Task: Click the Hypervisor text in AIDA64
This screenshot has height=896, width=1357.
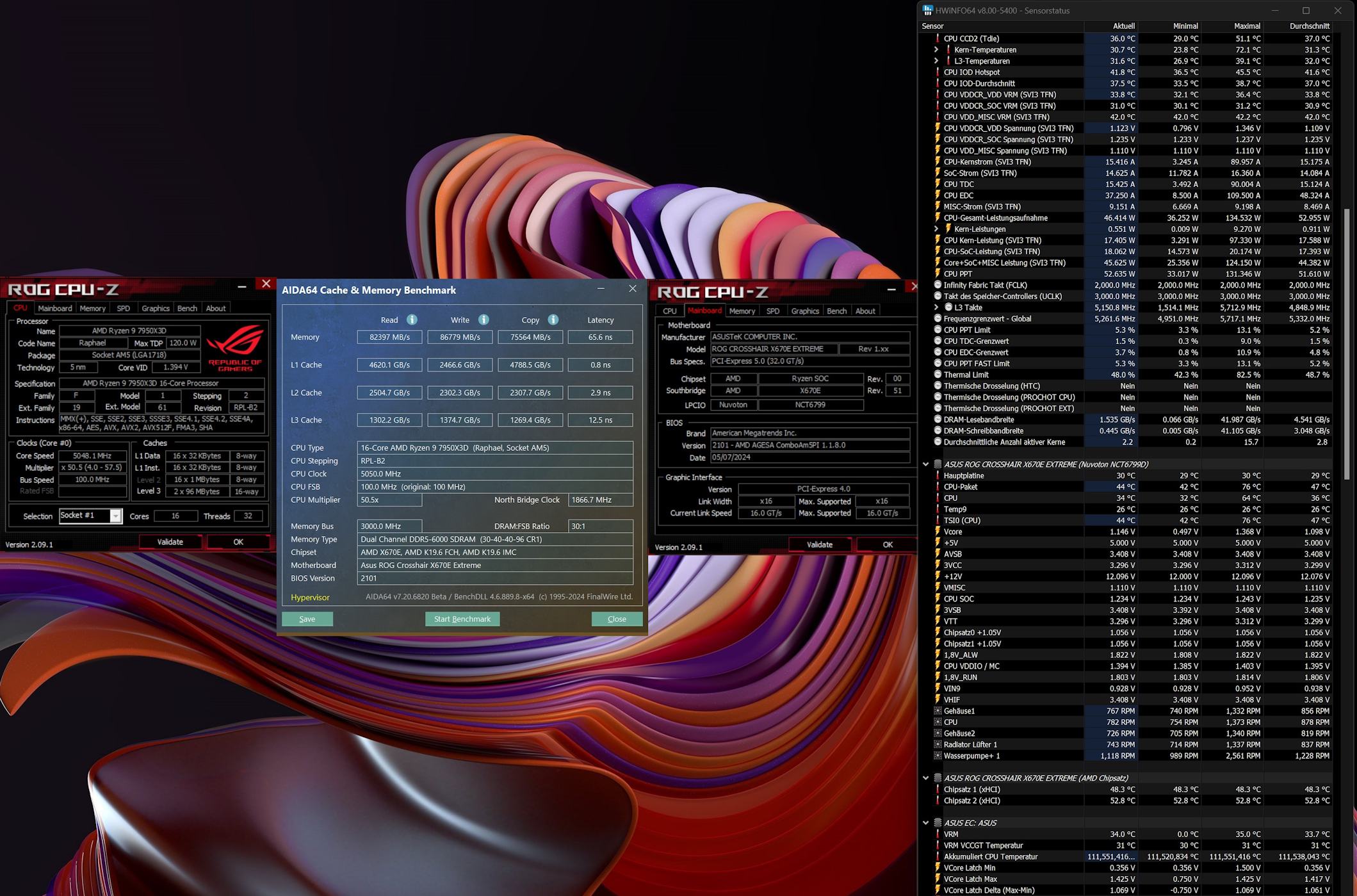Action: pyautogui.click(x=310, y=598)
